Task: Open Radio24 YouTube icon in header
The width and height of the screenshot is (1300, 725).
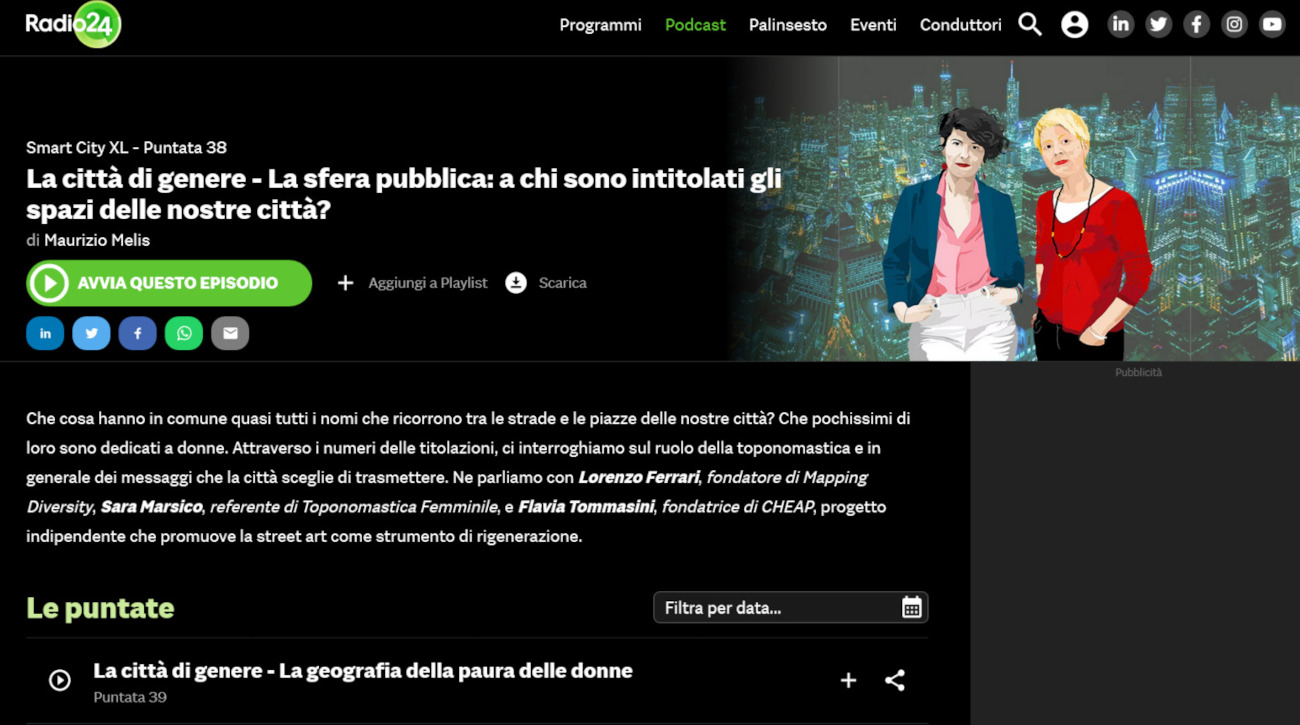Action: coord(1272,25)
